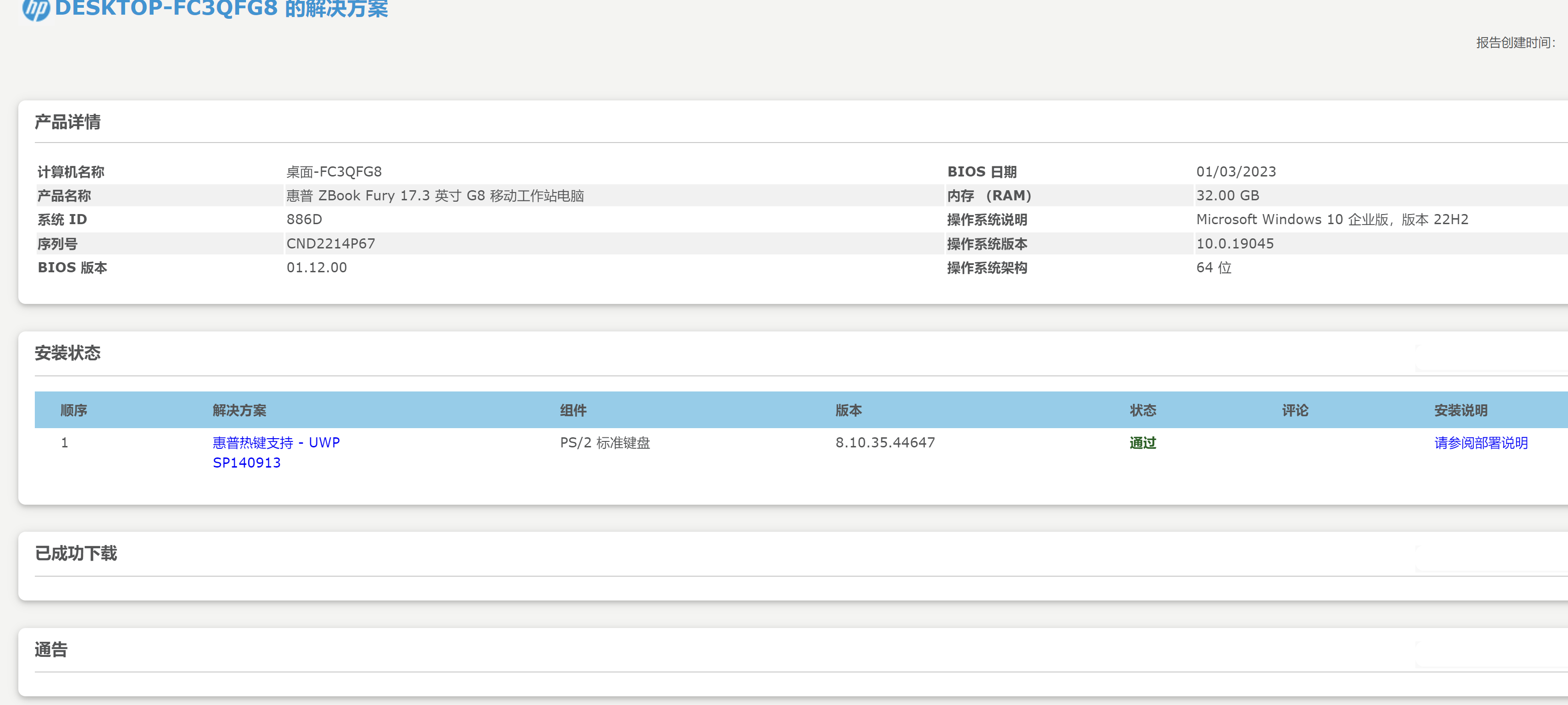The height and width of the screenshot is (705, 1568).
Task: Click the DESKTOP-FC3QFG8 的解决方案 page title
Action: (222, 9)
